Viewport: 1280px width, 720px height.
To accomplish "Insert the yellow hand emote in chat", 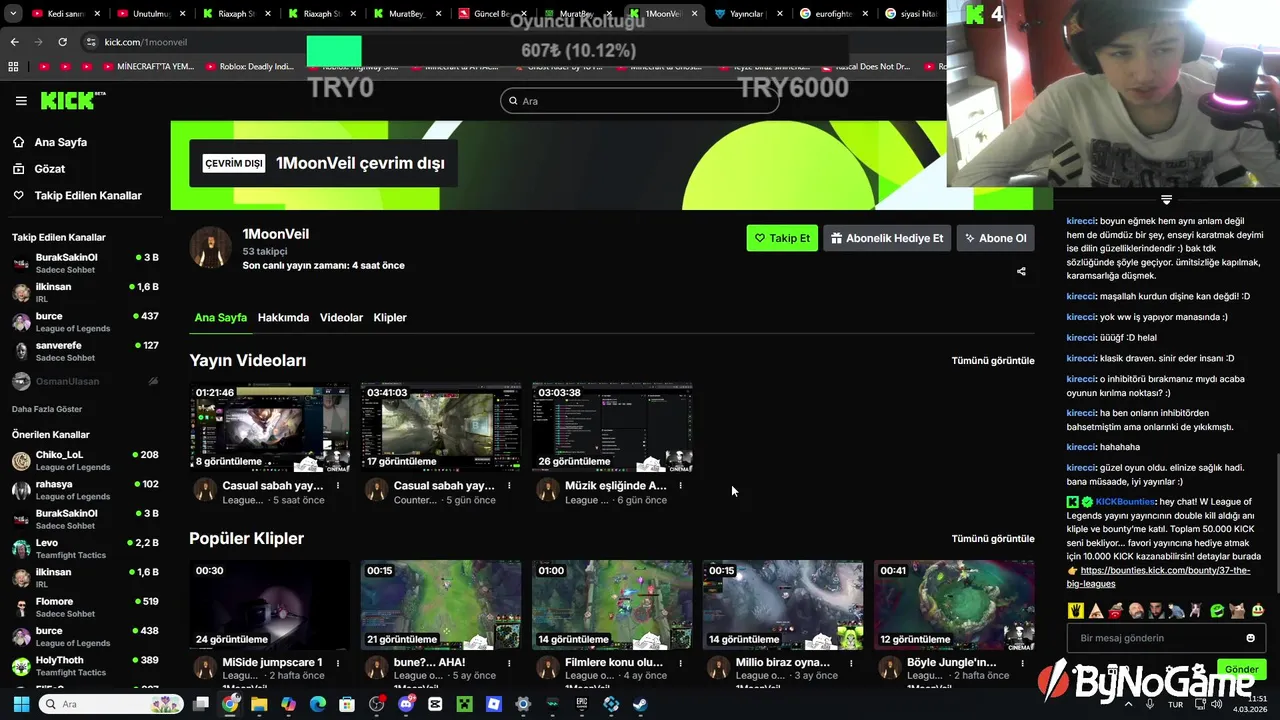I will pyautogui.click(x=1076, y=610).
